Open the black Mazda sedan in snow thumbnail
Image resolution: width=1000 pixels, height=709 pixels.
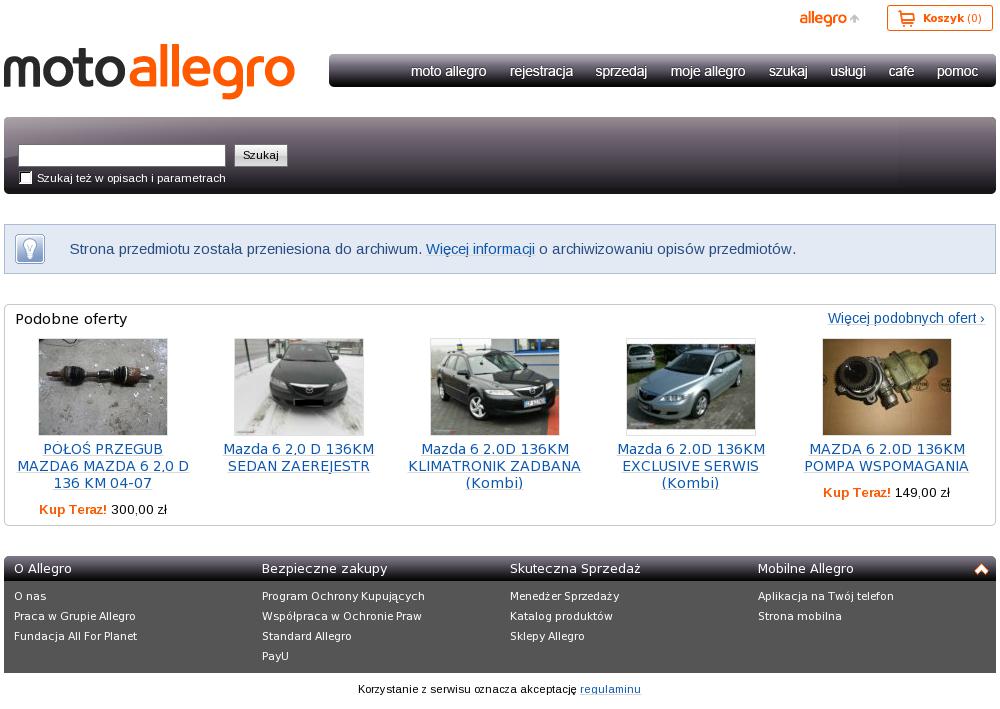[x=298, y=387]
